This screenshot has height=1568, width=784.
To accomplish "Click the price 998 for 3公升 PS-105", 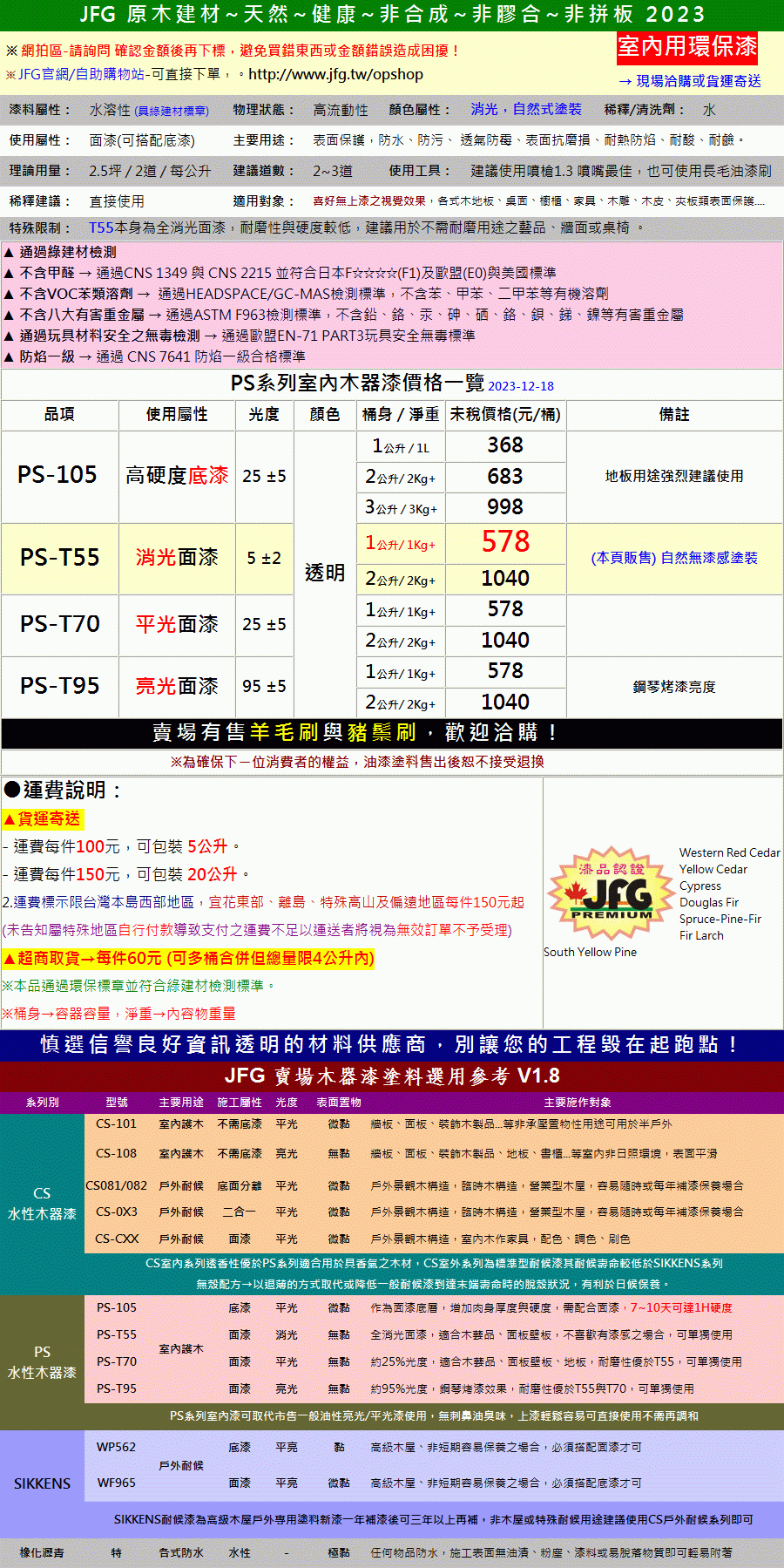I will coord(505,507).
